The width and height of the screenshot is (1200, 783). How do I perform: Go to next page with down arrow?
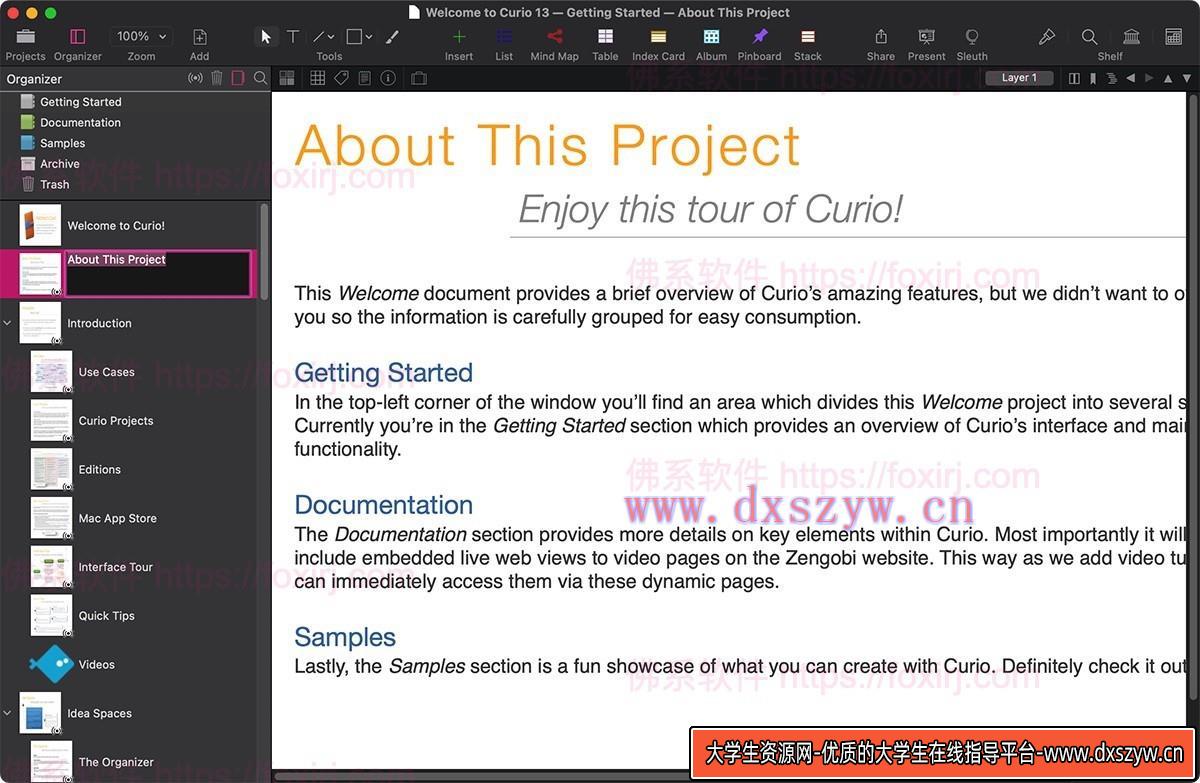pos(1186,78)
